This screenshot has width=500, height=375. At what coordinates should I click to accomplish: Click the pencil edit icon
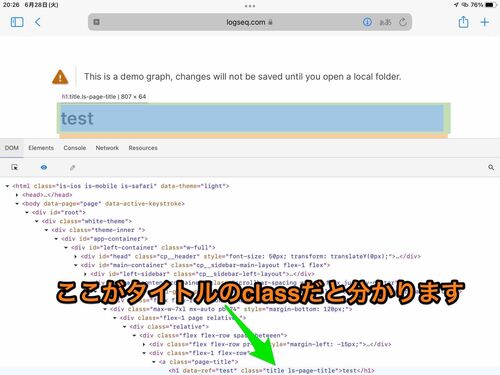click(72, 167)
